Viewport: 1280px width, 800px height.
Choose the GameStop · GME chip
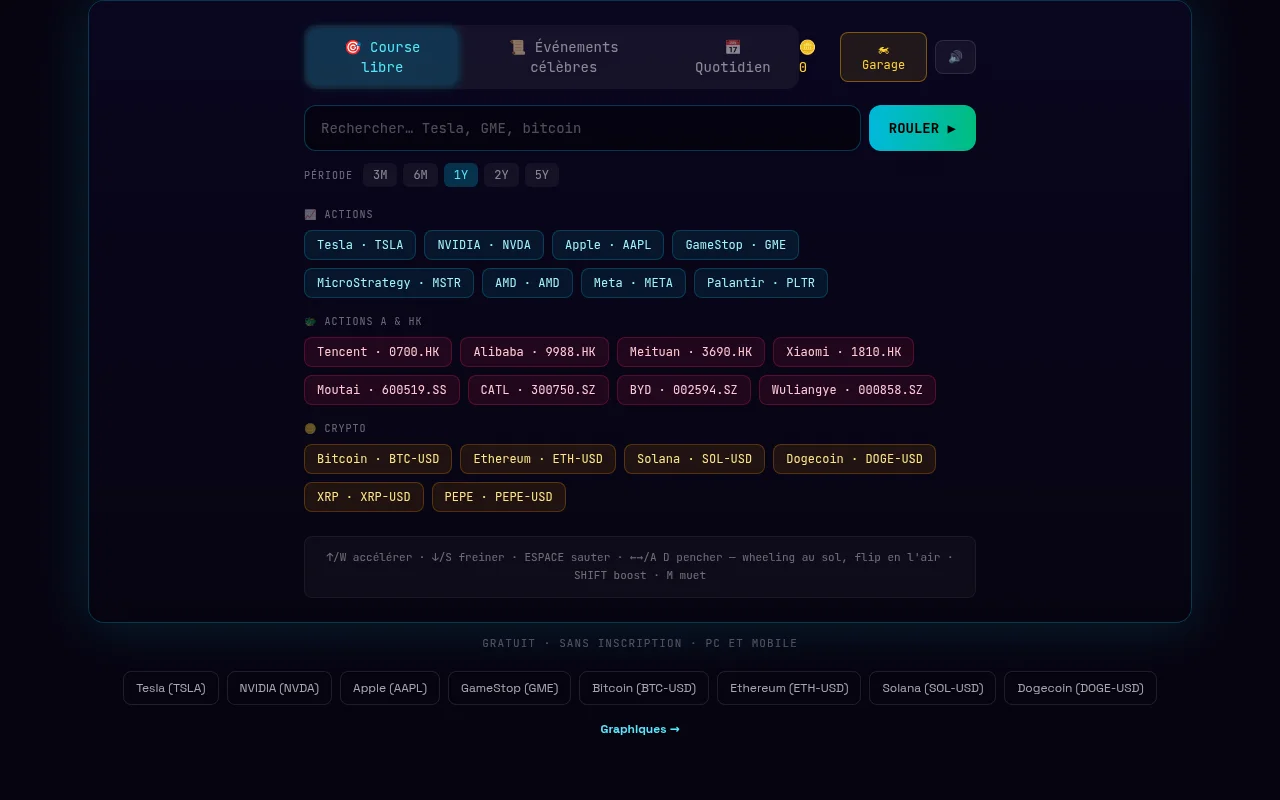[735, 245]
